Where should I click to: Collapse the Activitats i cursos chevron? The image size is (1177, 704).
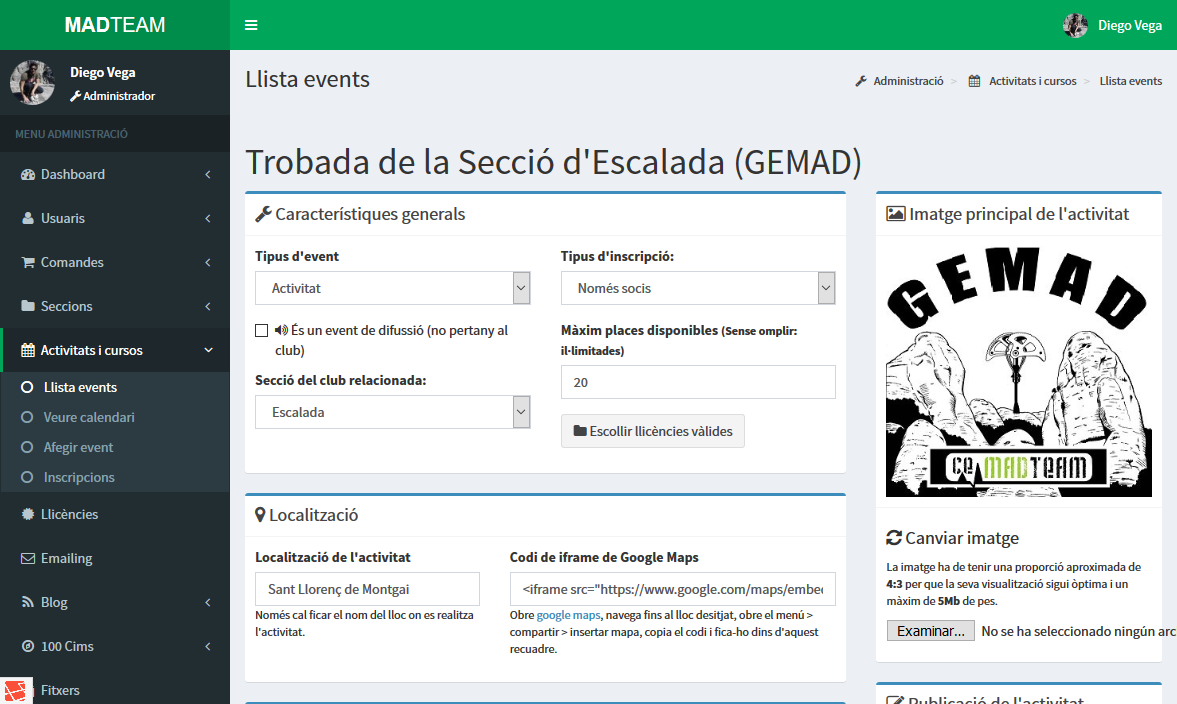[209, 350]
